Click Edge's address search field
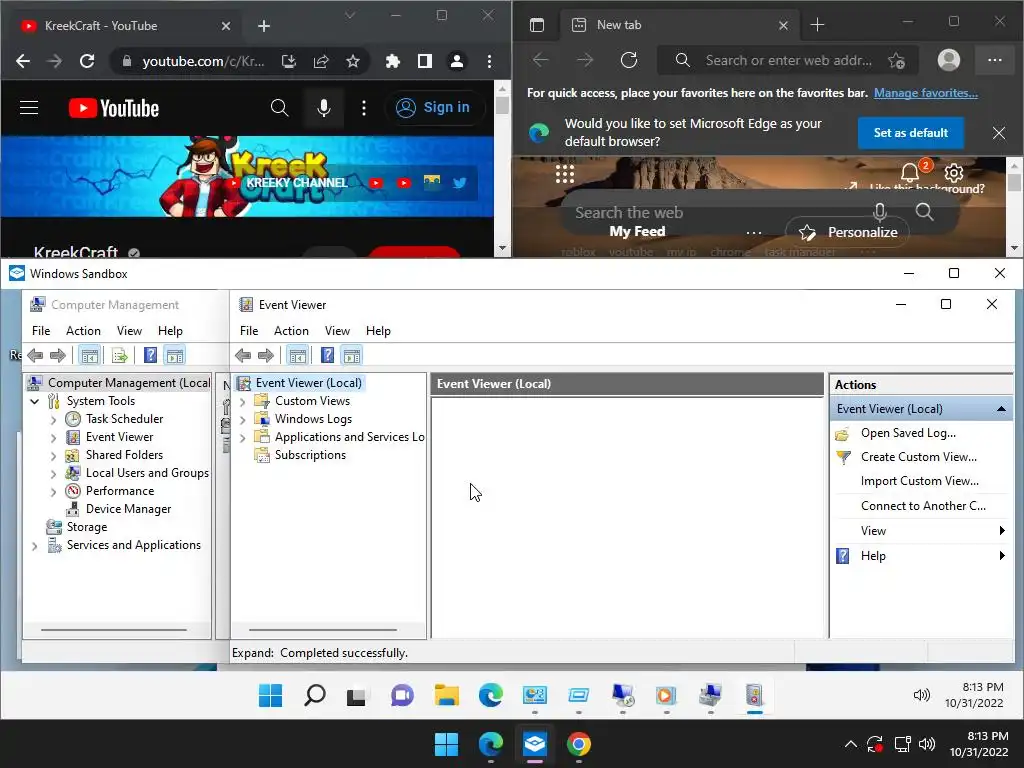This screenshot has width=1024, height=768. point(788,61)
